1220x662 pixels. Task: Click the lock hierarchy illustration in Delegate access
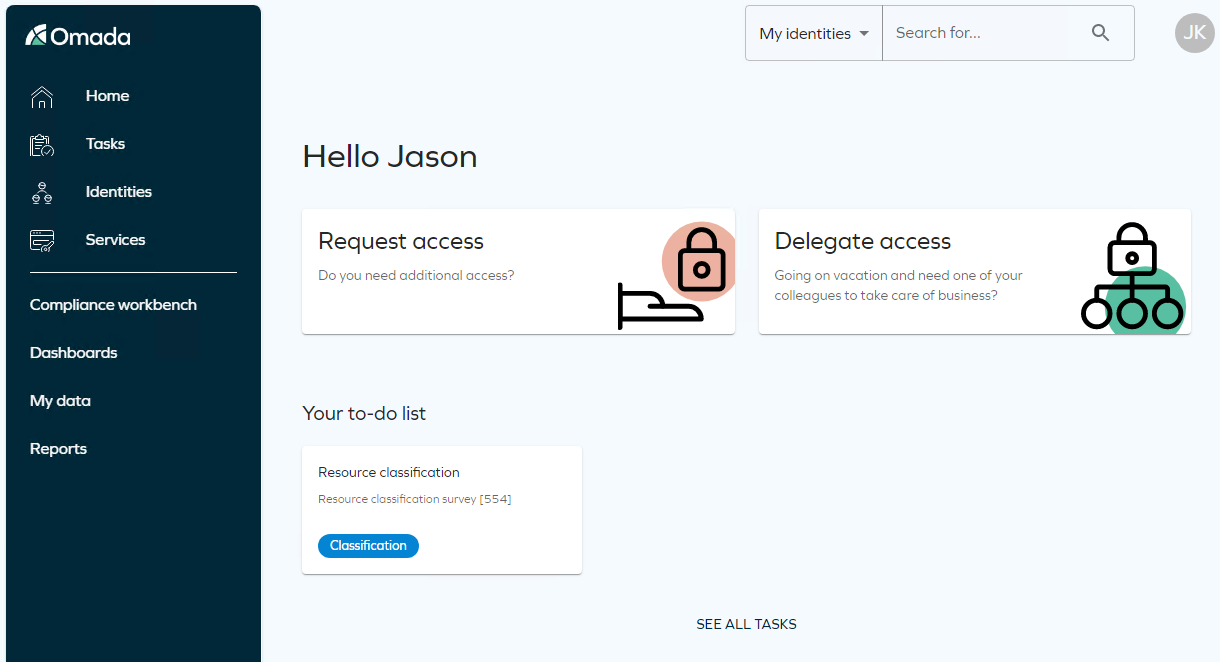pyautogui.click(x=1133, y=276)
